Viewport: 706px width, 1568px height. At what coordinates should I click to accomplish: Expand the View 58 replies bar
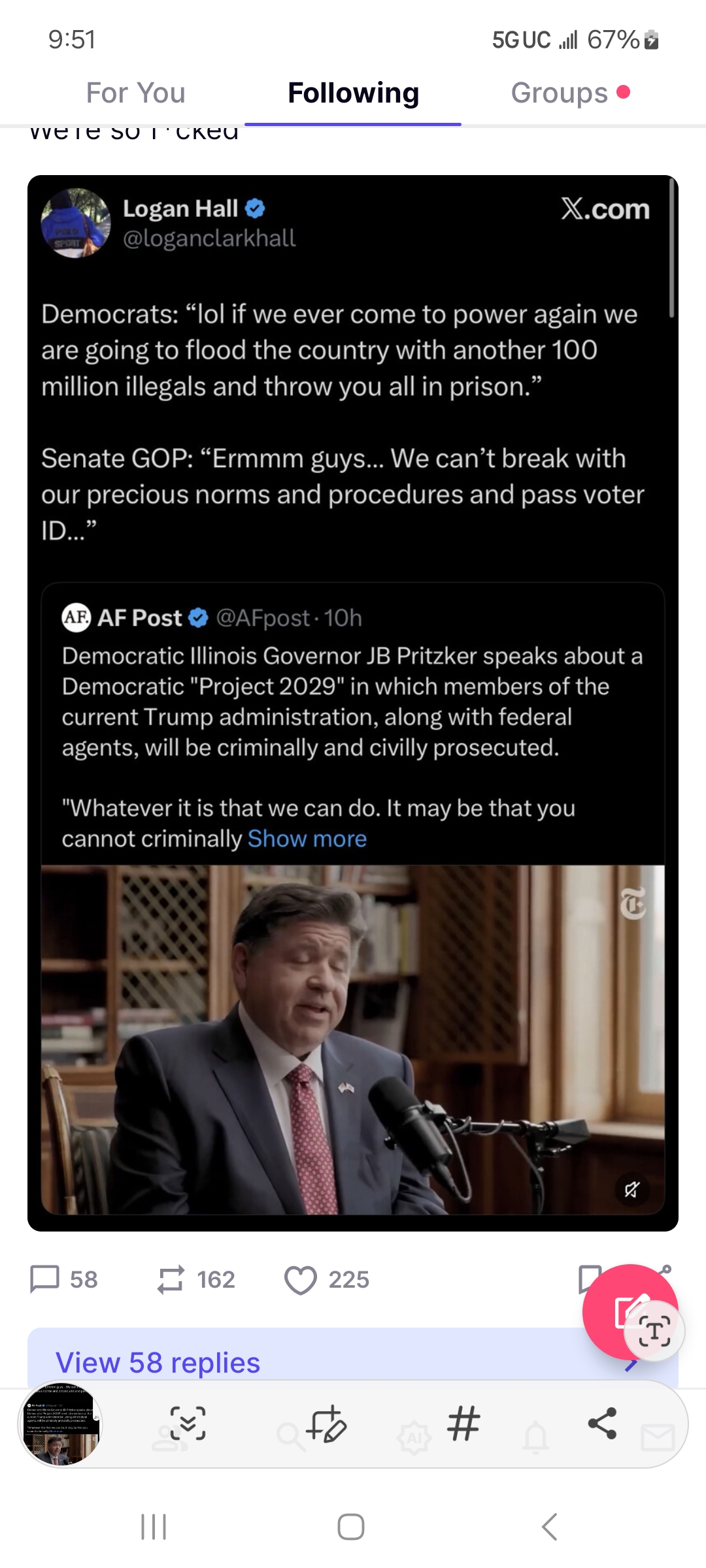(158, 1363)
